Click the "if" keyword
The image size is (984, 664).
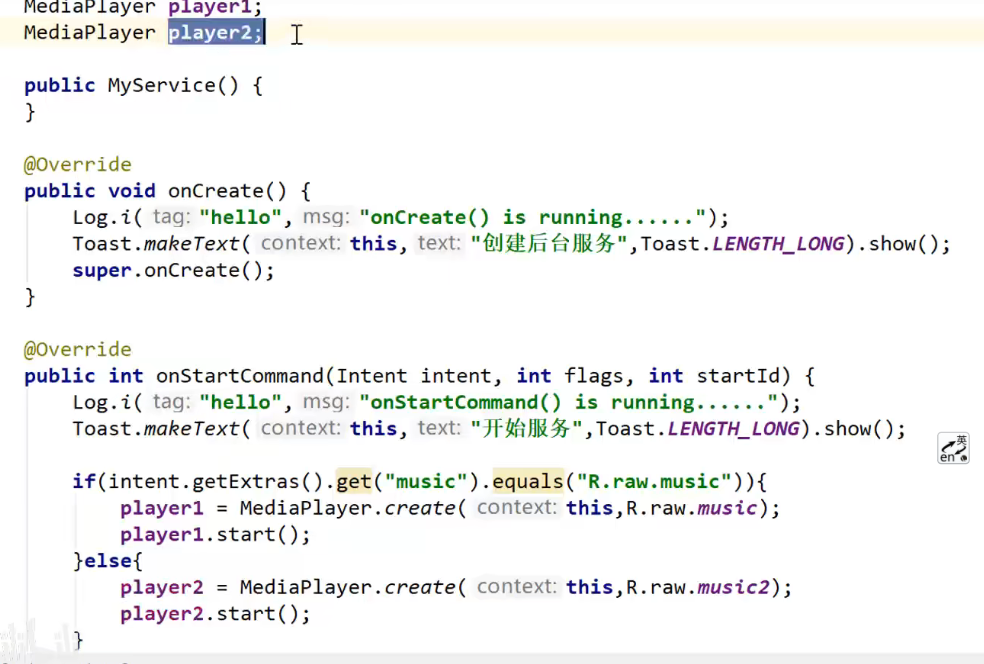[84, 481]
